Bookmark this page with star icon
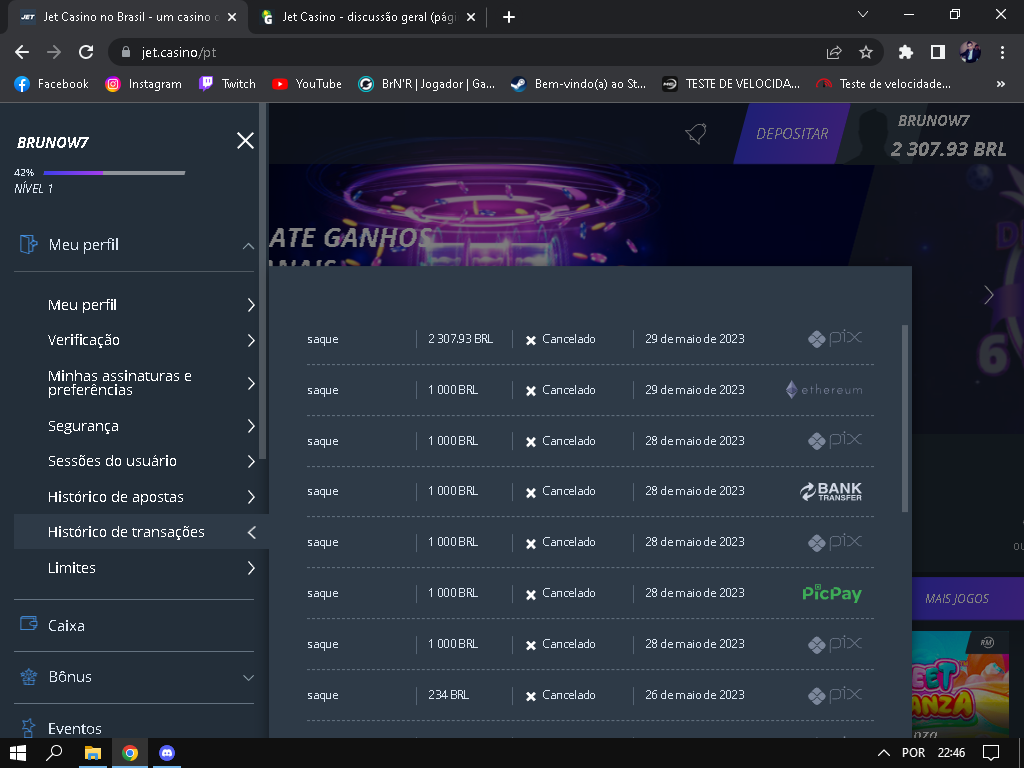 [x=866, y=52]
